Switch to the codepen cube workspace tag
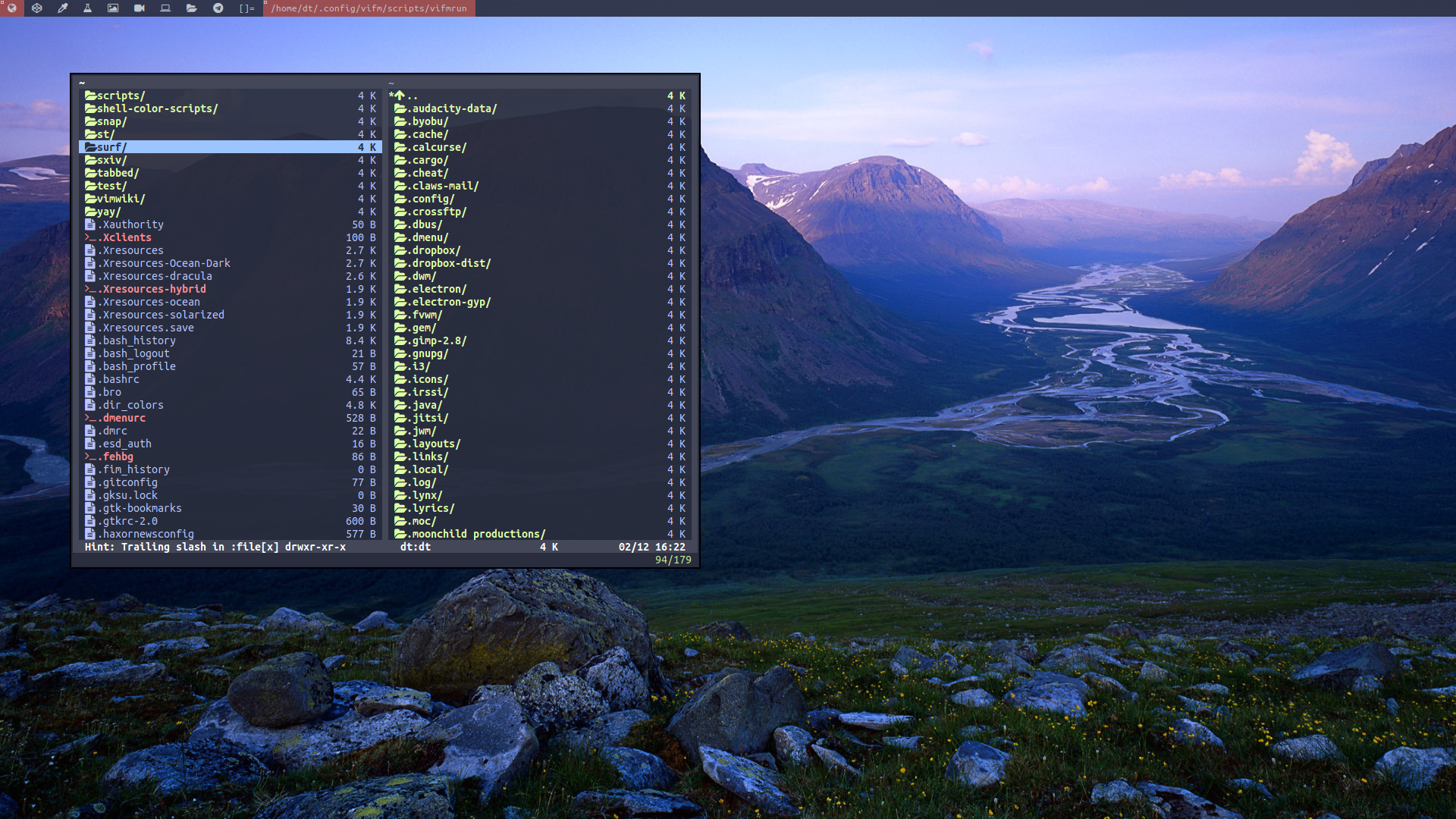Image resolution: width=1456 pixels, height=819 pixels. coord(37,8)
